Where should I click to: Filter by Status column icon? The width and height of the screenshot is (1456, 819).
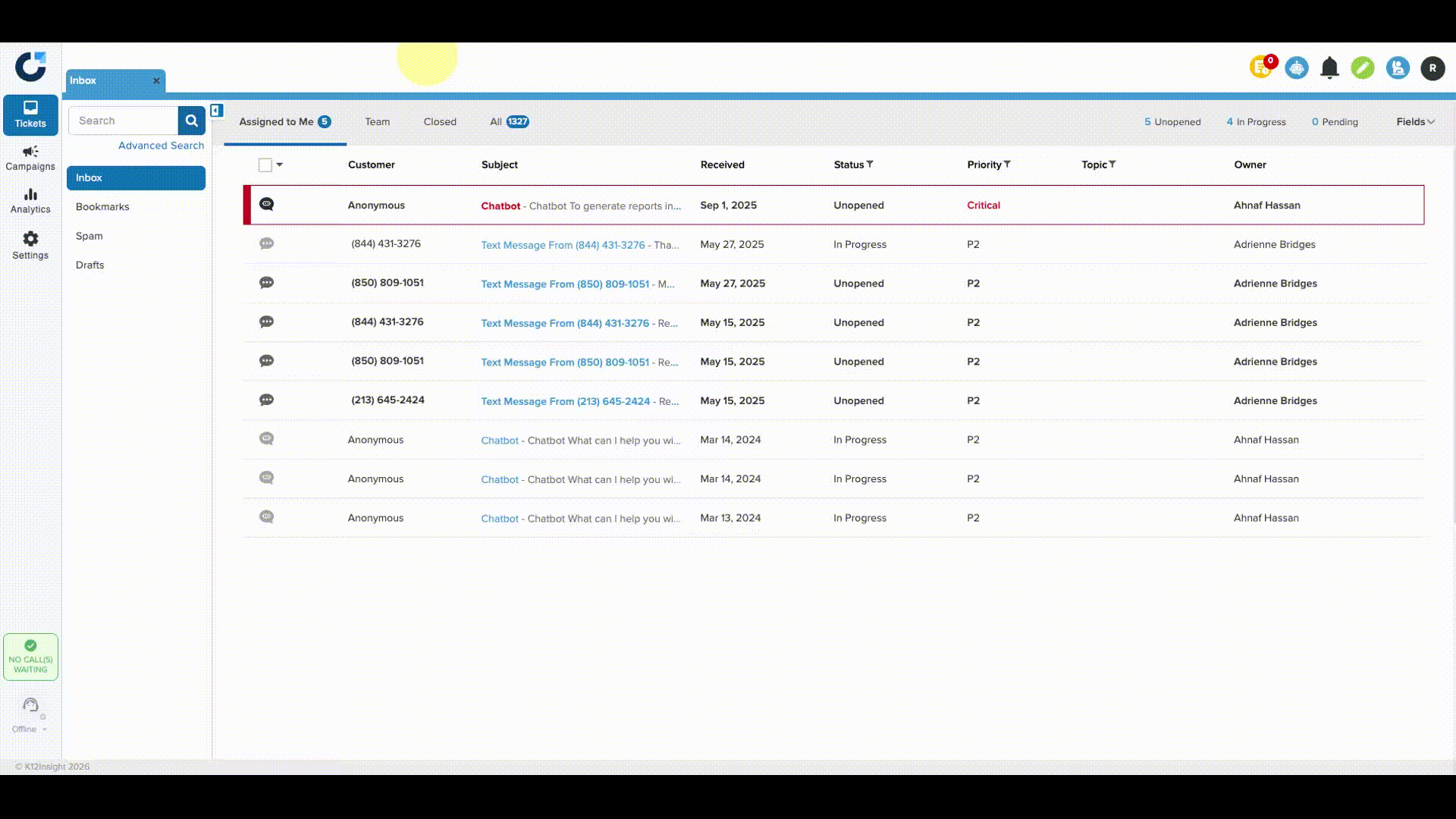(870, 165)
